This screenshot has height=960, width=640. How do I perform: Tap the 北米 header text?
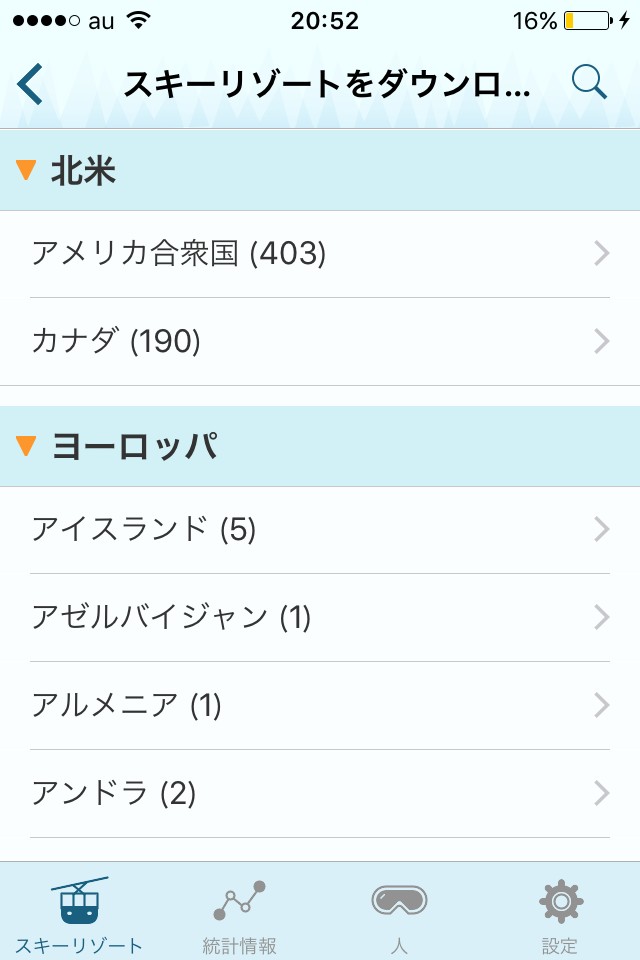coord(84,171)
